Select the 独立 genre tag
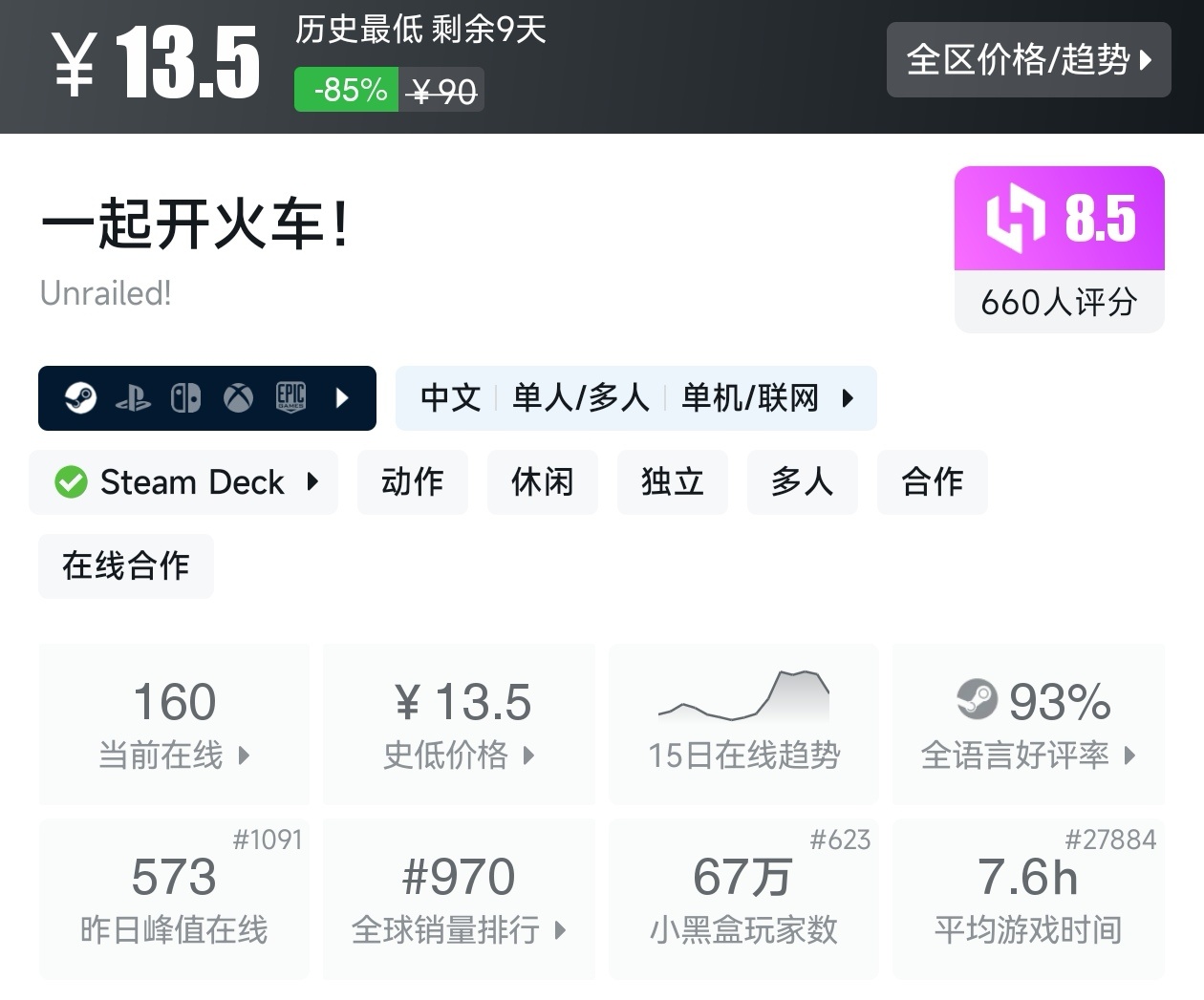 tap(672, 482)
